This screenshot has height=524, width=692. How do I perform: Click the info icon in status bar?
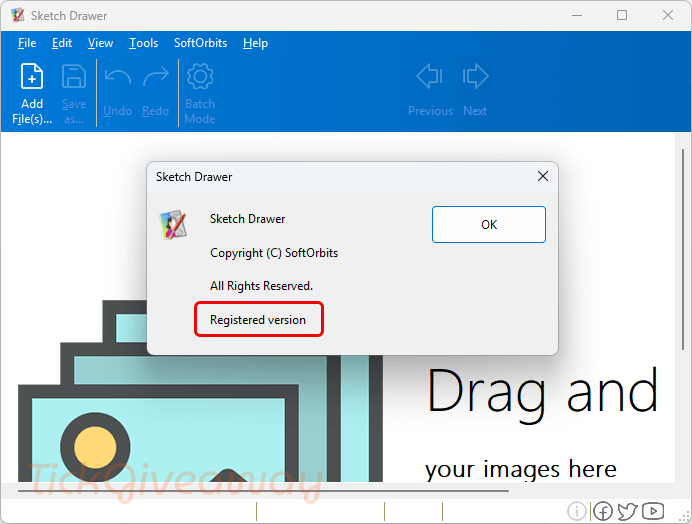[x=576, y=511]
